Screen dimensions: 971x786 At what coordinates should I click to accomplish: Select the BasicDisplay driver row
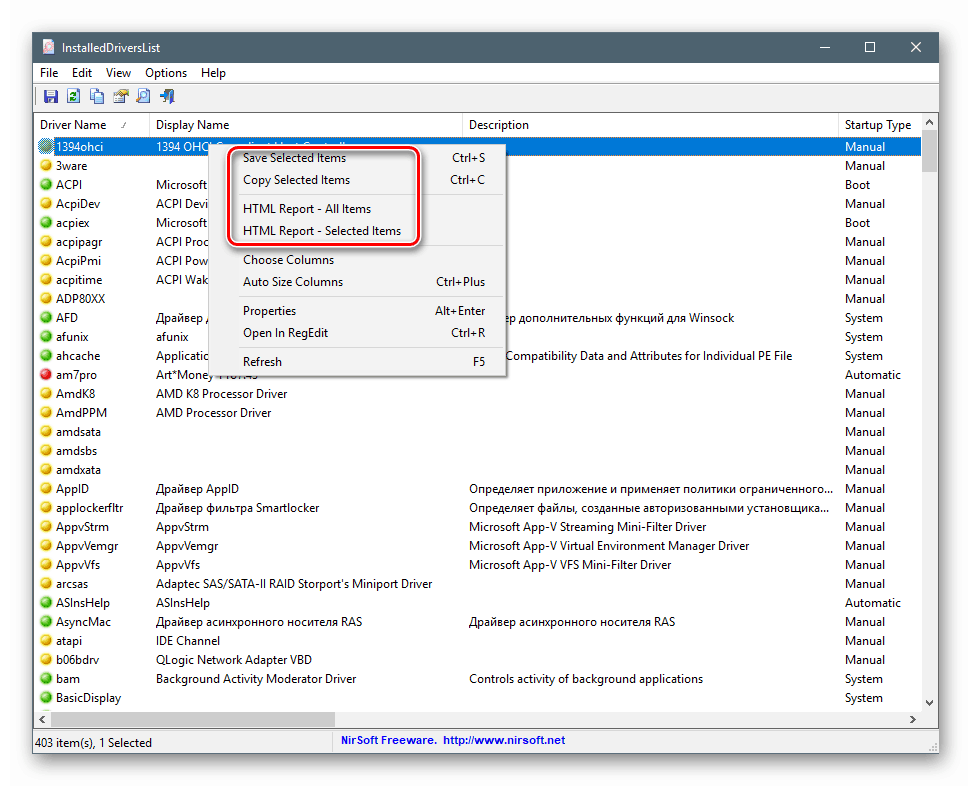point(88,698)
